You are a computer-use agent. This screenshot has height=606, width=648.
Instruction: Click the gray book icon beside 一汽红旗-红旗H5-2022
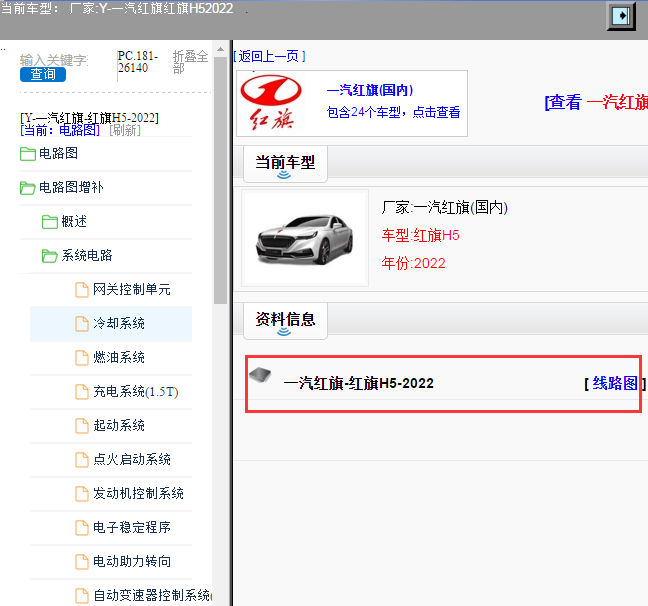tap(260, 375)
